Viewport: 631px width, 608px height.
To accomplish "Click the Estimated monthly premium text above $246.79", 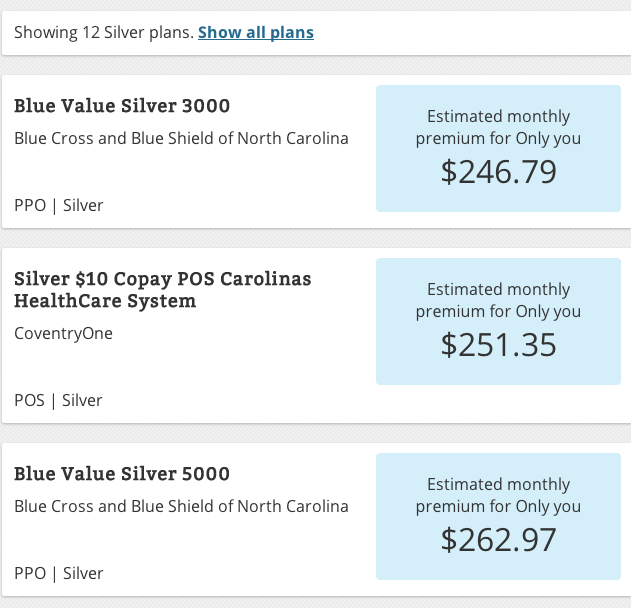I will (498, 127).
